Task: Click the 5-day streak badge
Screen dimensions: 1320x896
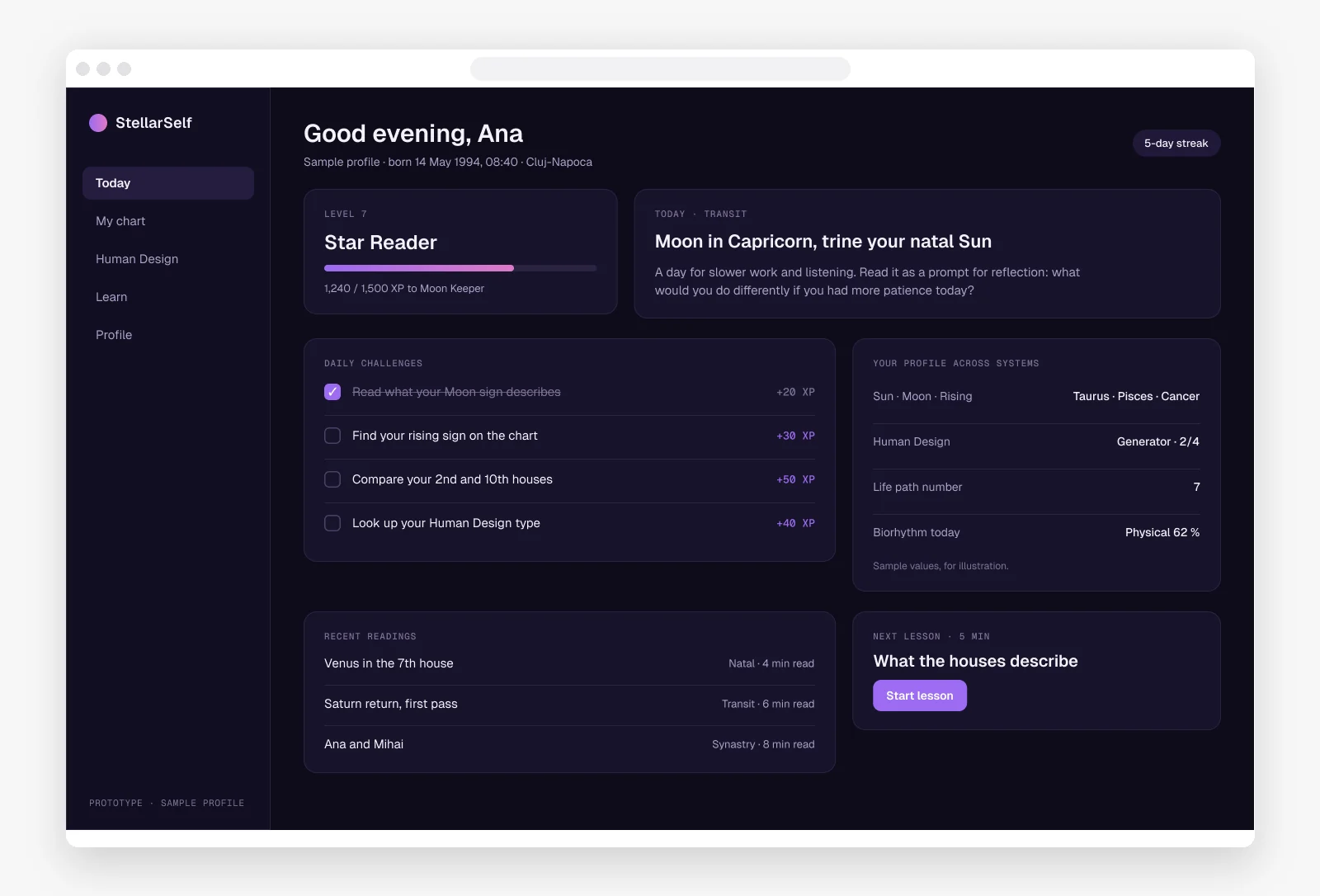Action: [x=1176, y=144]
